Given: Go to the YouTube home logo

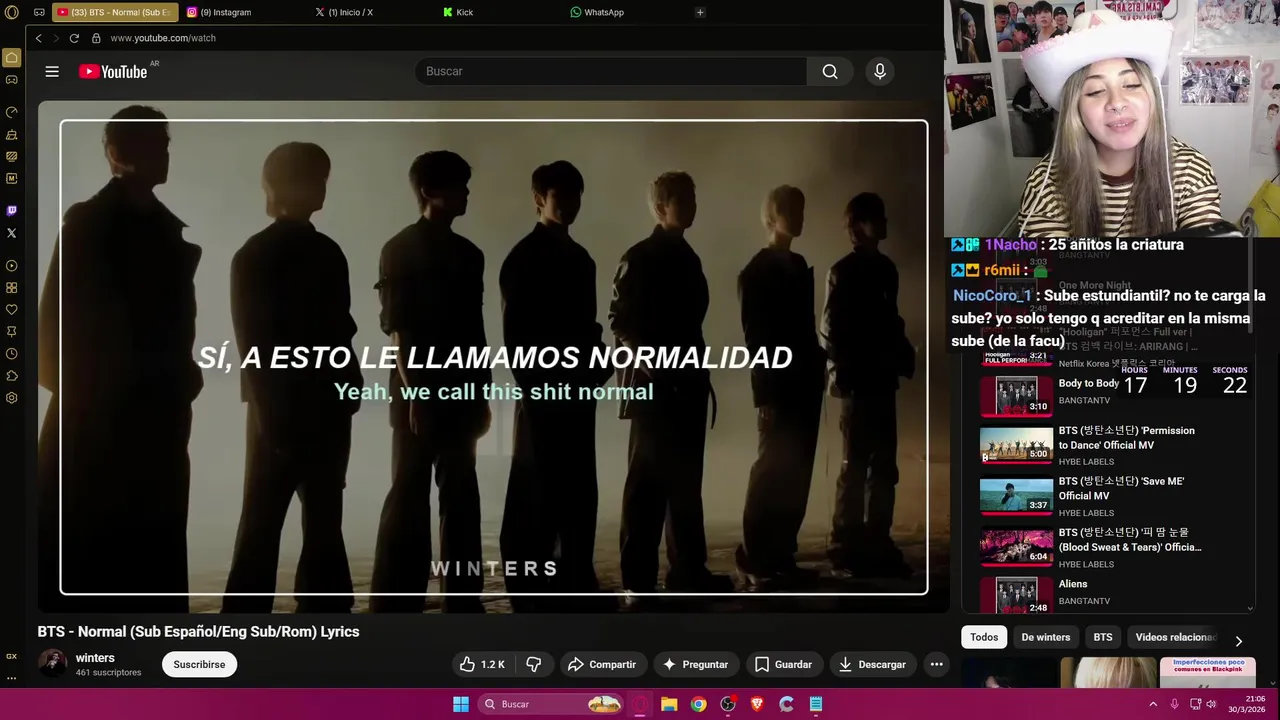Looking at the screenshot, I should (113, 71).
